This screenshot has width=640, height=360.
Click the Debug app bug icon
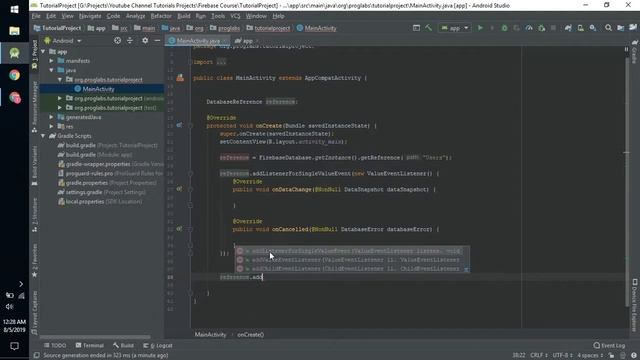[504, 28]
